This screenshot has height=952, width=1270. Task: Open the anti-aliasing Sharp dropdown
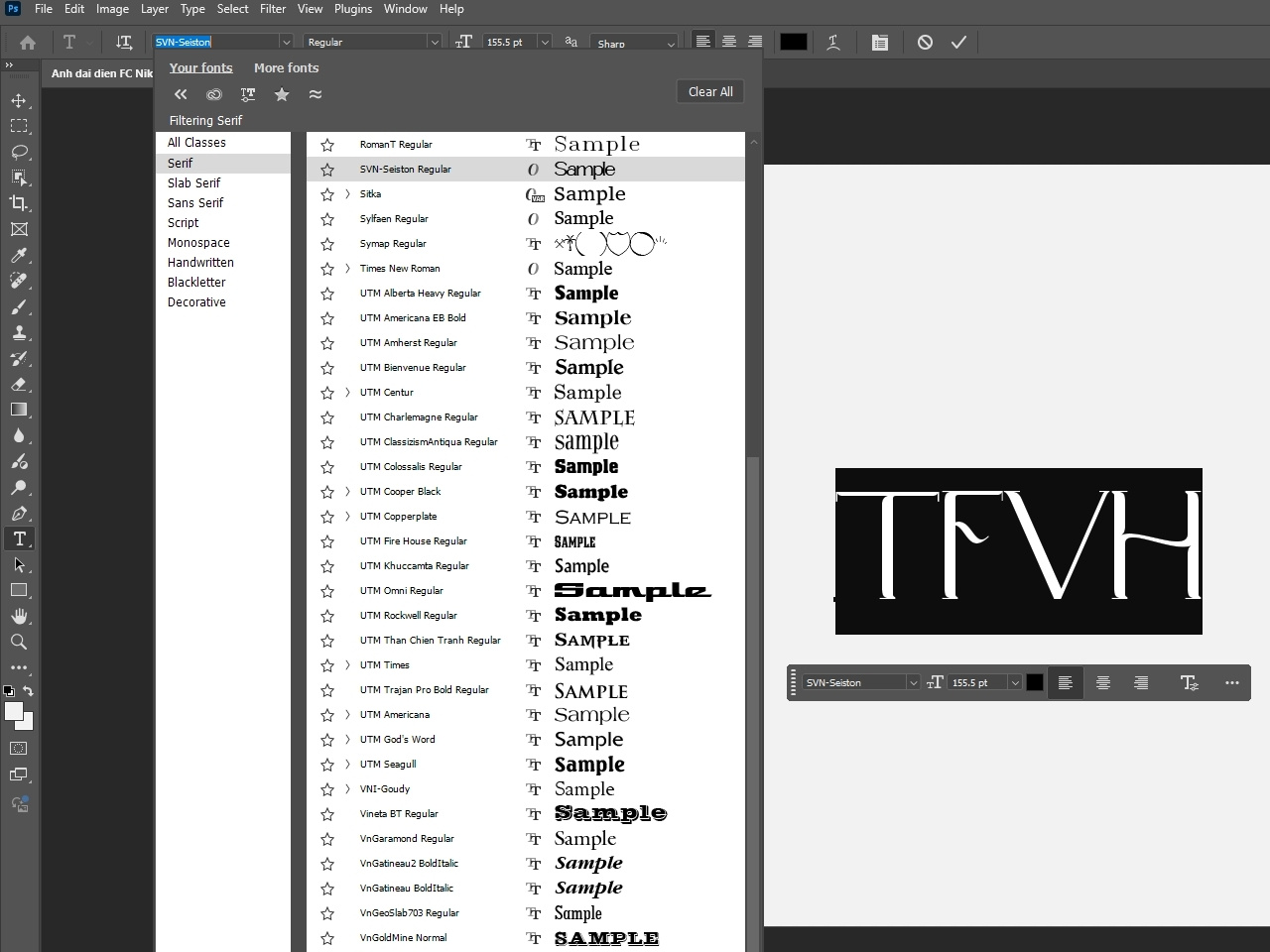671,43
